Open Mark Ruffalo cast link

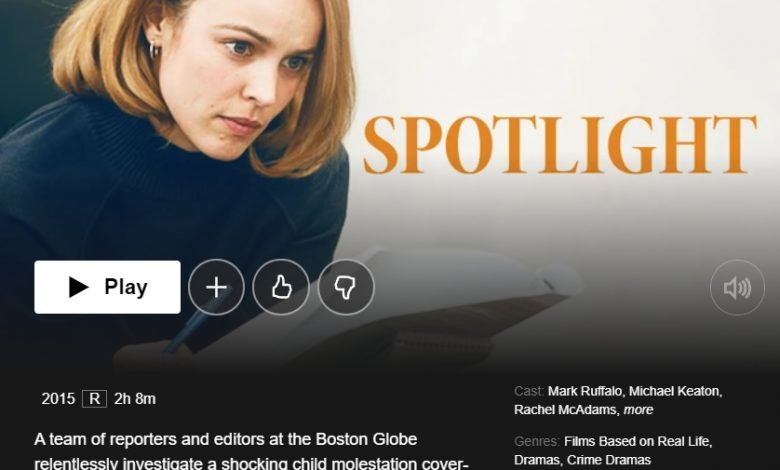click(x=585, y=391)
